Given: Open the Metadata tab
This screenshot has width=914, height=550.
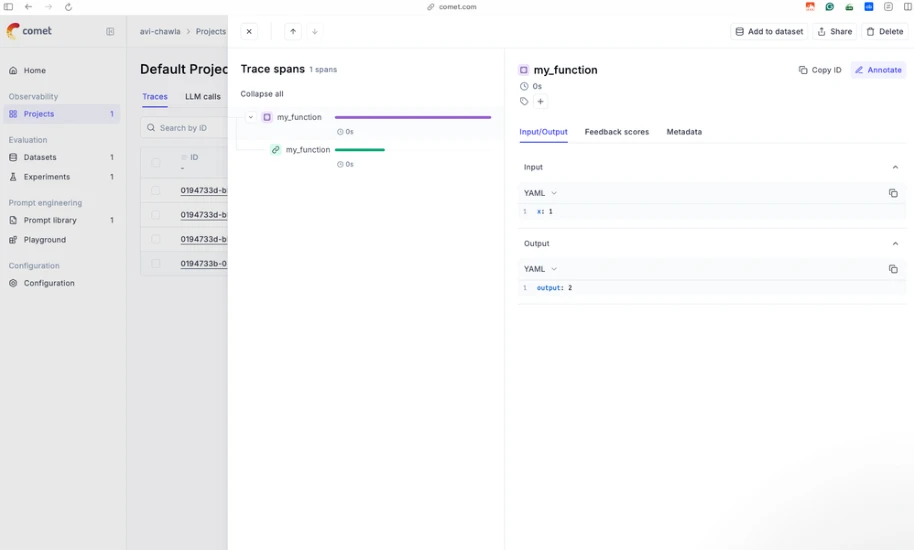Looking at the screenshot, I should click(x=684, y=132).
